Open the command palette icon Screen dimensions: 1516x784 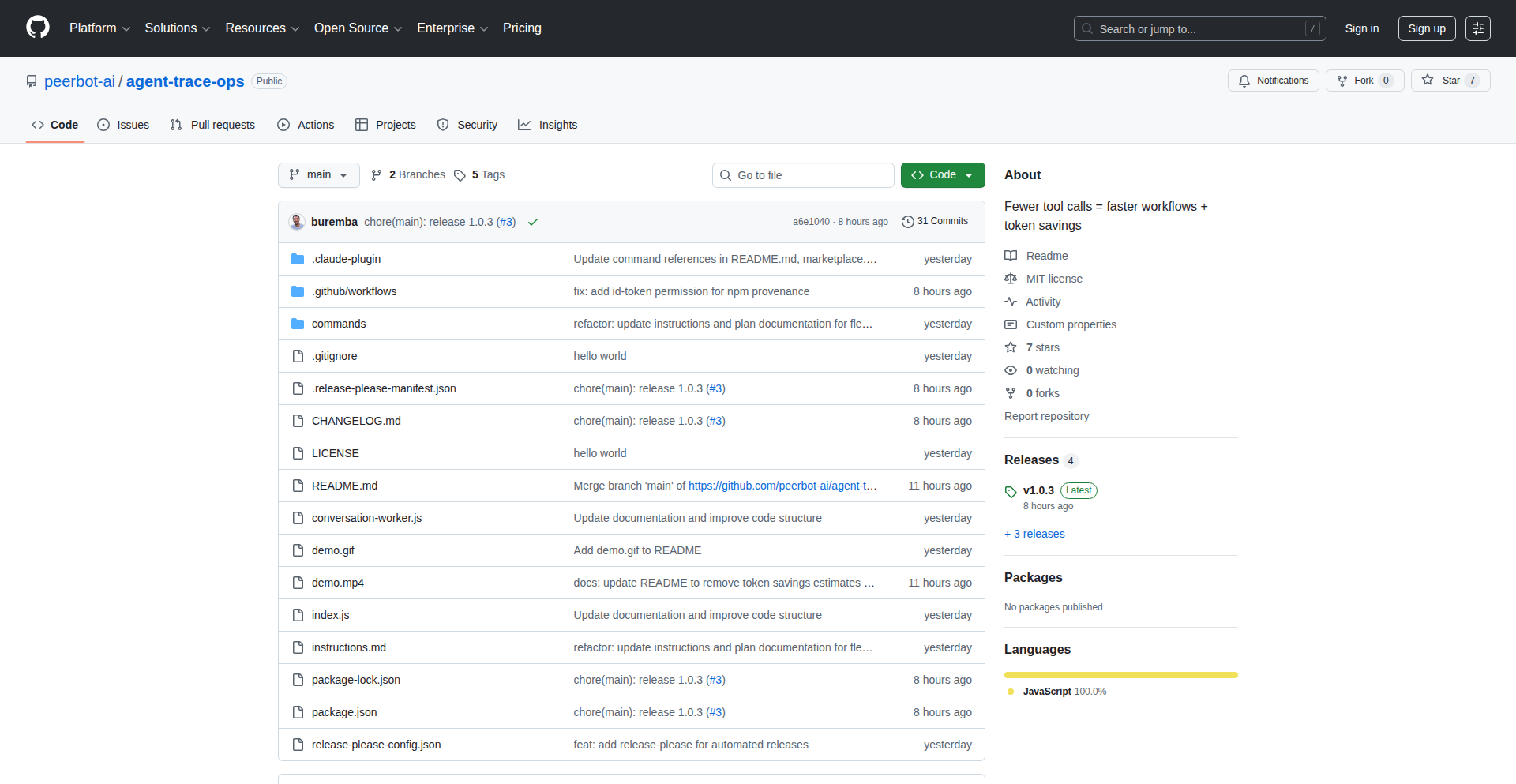1477,28
